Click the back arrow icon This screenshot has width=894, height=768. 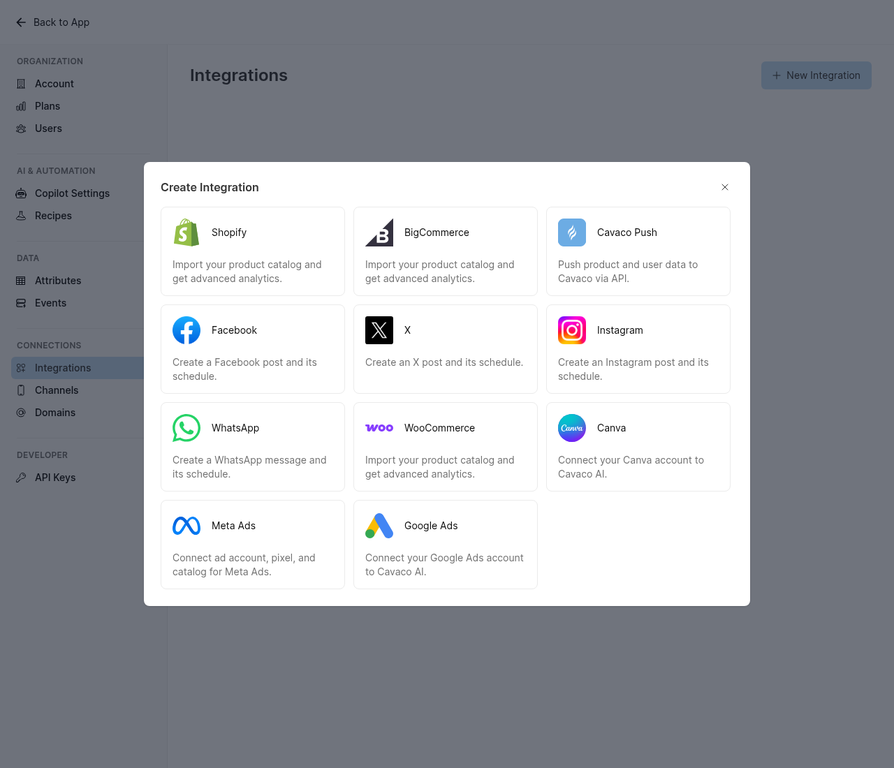(x=21, y=22)
